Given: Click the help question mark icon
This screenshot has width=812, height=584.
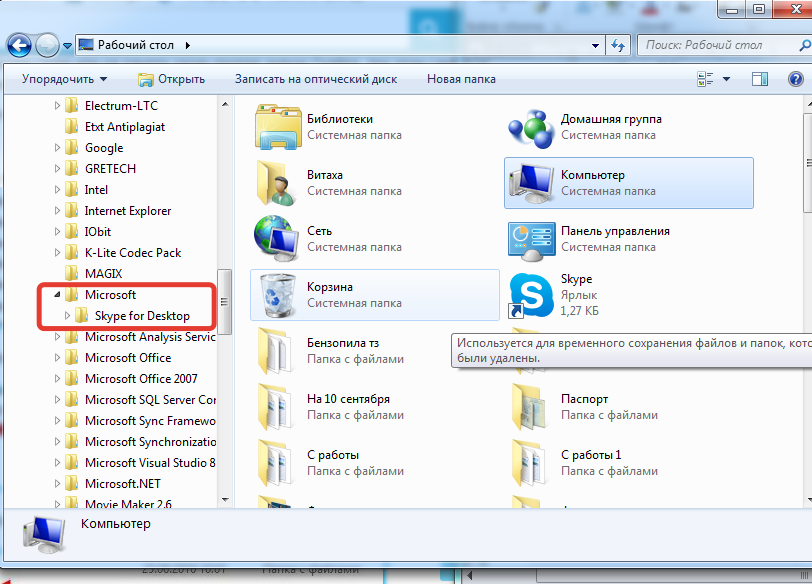Looking at the screenshot, I should coord(794,79).
